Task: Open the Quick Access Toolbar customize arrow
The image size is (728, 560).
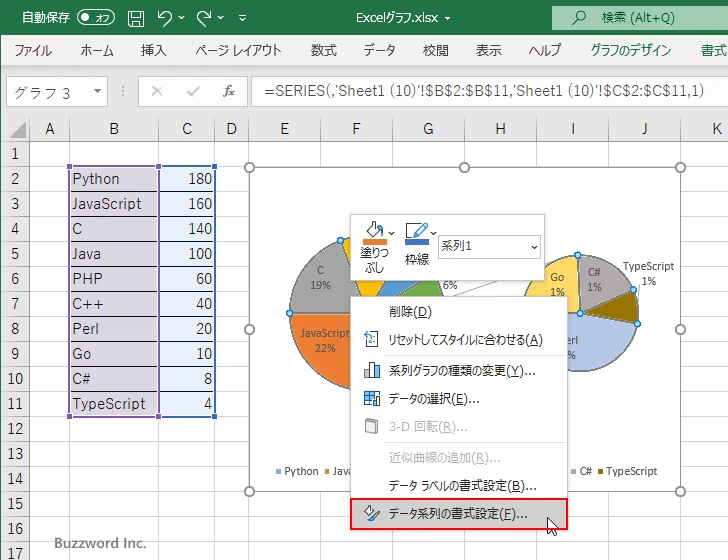Action: tap(242, 18)
